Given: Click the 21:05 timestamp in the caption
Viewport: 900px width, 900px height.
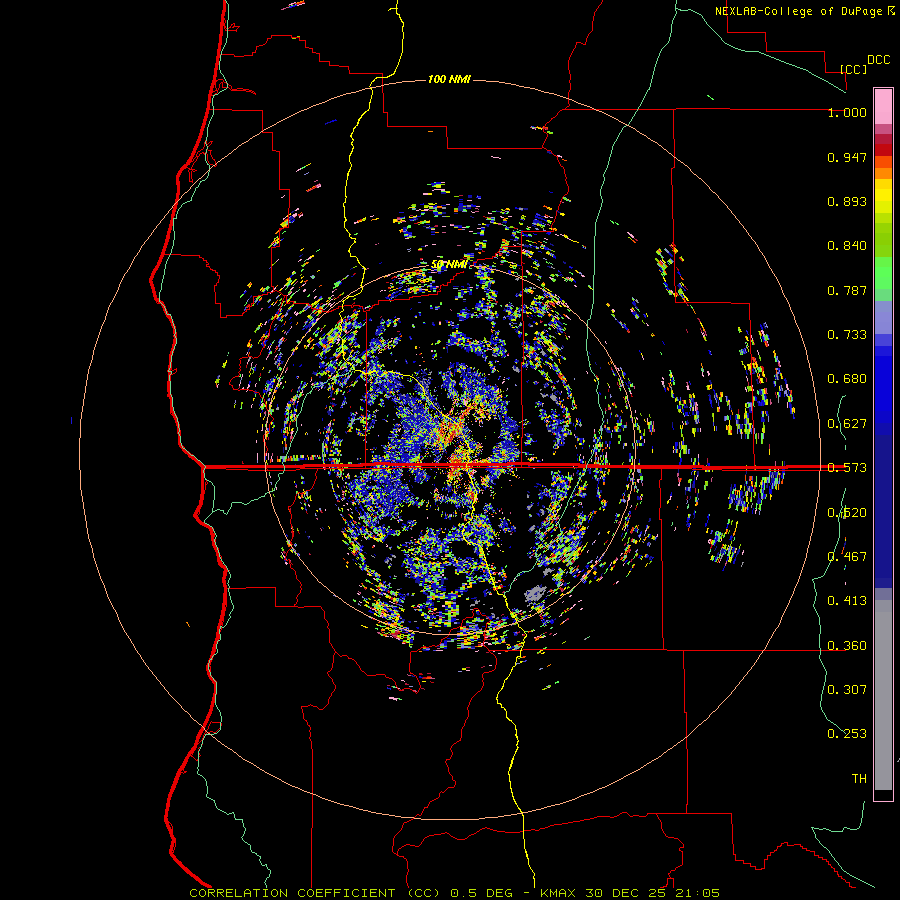Looking at the screenshot, I should coord(697,893).
